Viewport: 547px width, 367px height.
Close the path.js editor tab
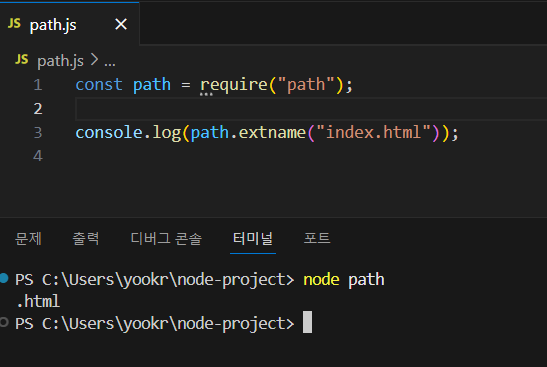point(121,24)
